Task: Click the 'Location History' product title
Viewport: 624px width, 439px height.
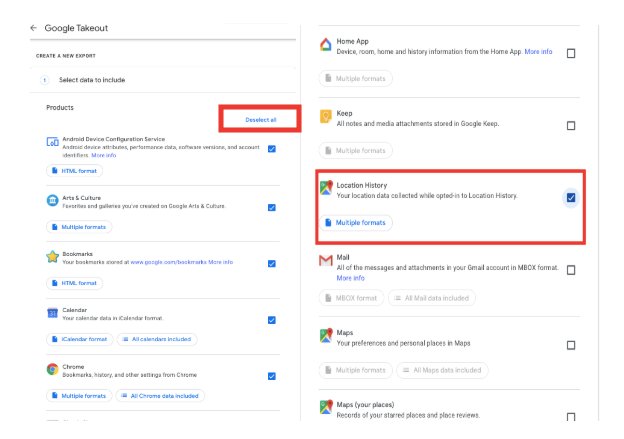Action: 362,185
